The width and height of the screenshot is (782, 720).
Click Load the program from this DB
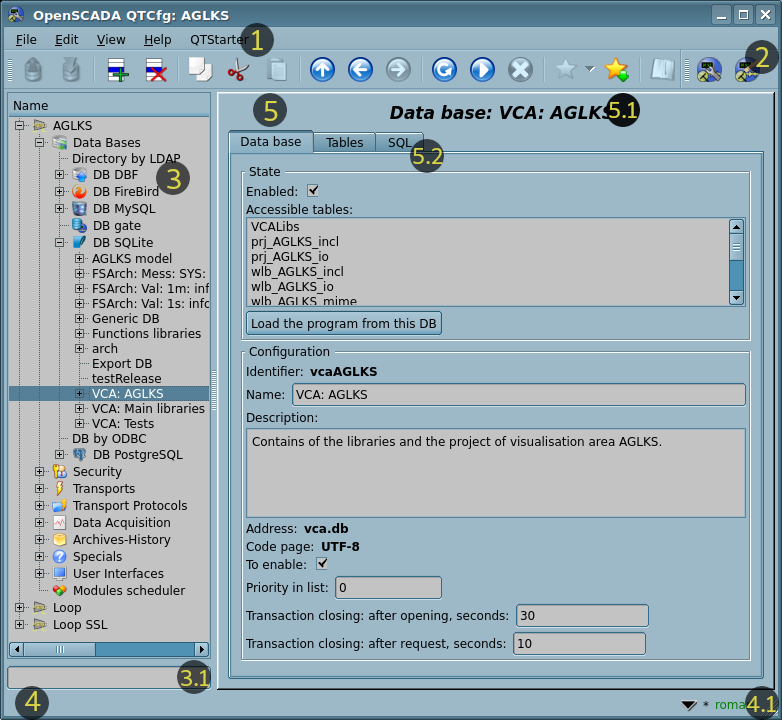[344, 323]
